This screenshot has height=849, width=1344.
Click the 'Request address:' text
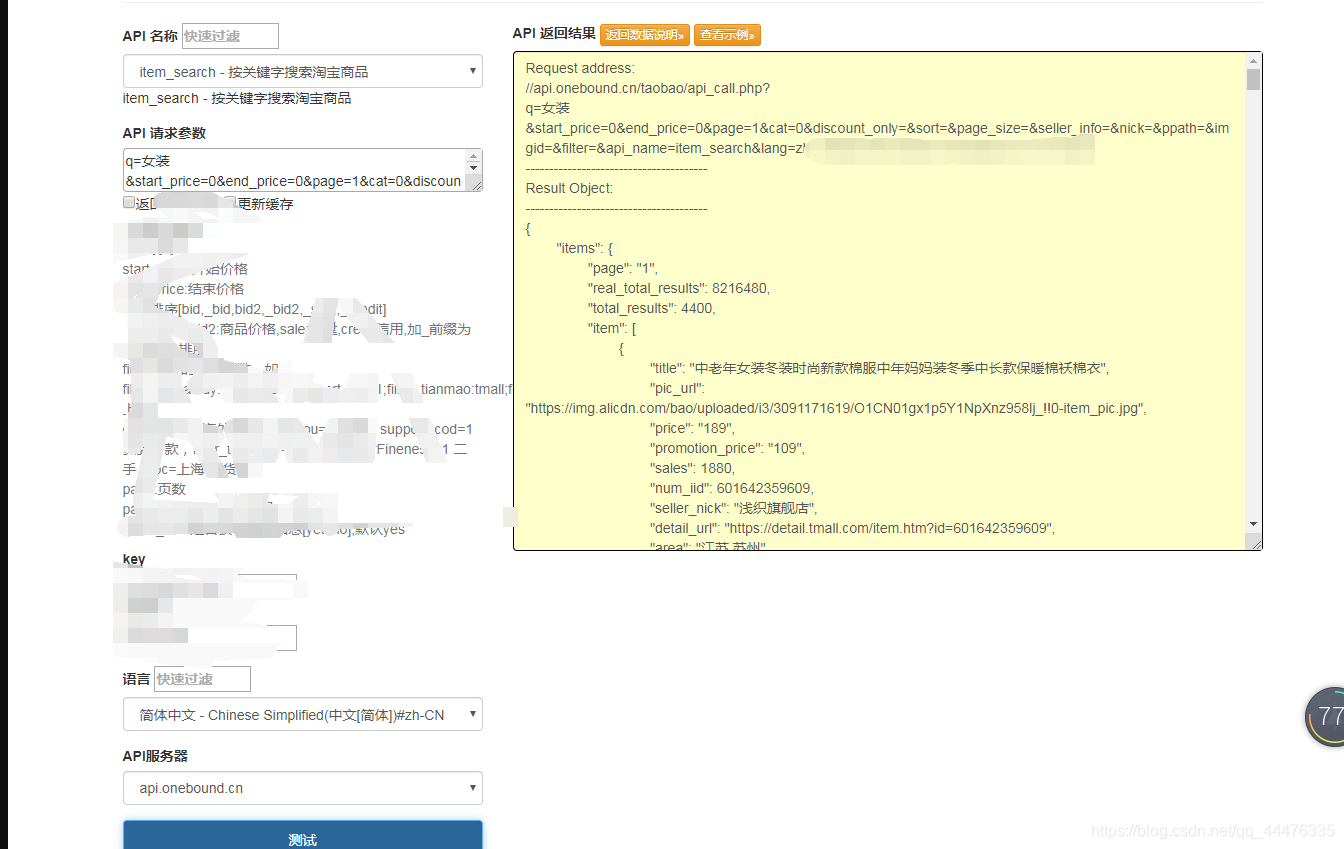point(580,68)
